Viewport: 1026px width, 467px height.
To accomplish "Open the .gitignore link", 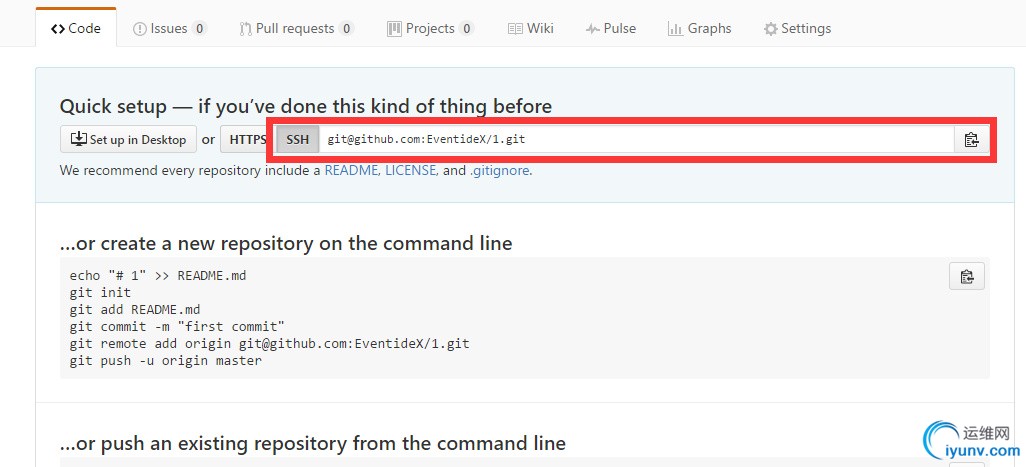I will pos(499,171).
